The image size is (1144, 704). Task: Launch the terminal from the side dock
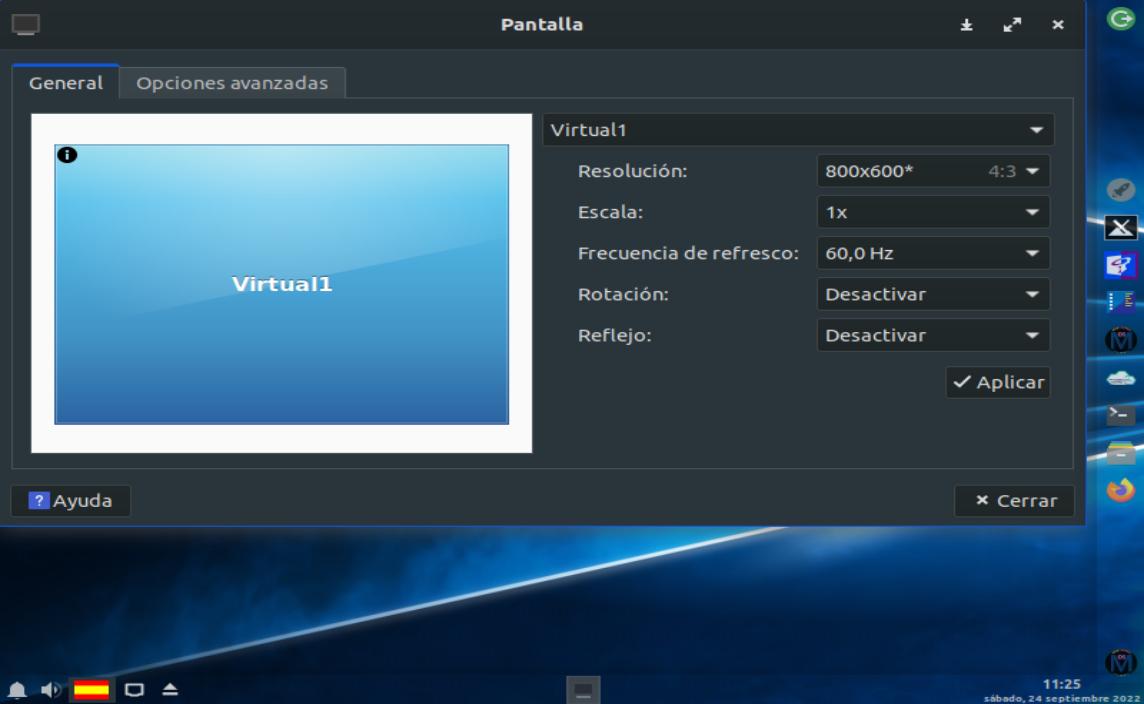(x=1121, y=414)
